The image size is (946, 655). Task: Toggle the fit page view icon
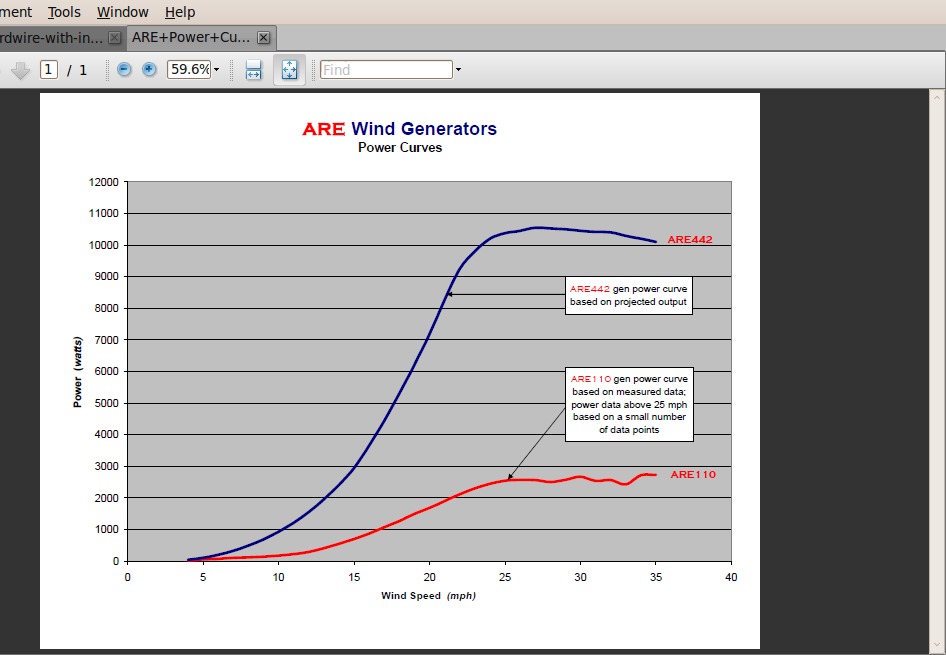click(289, 70)
